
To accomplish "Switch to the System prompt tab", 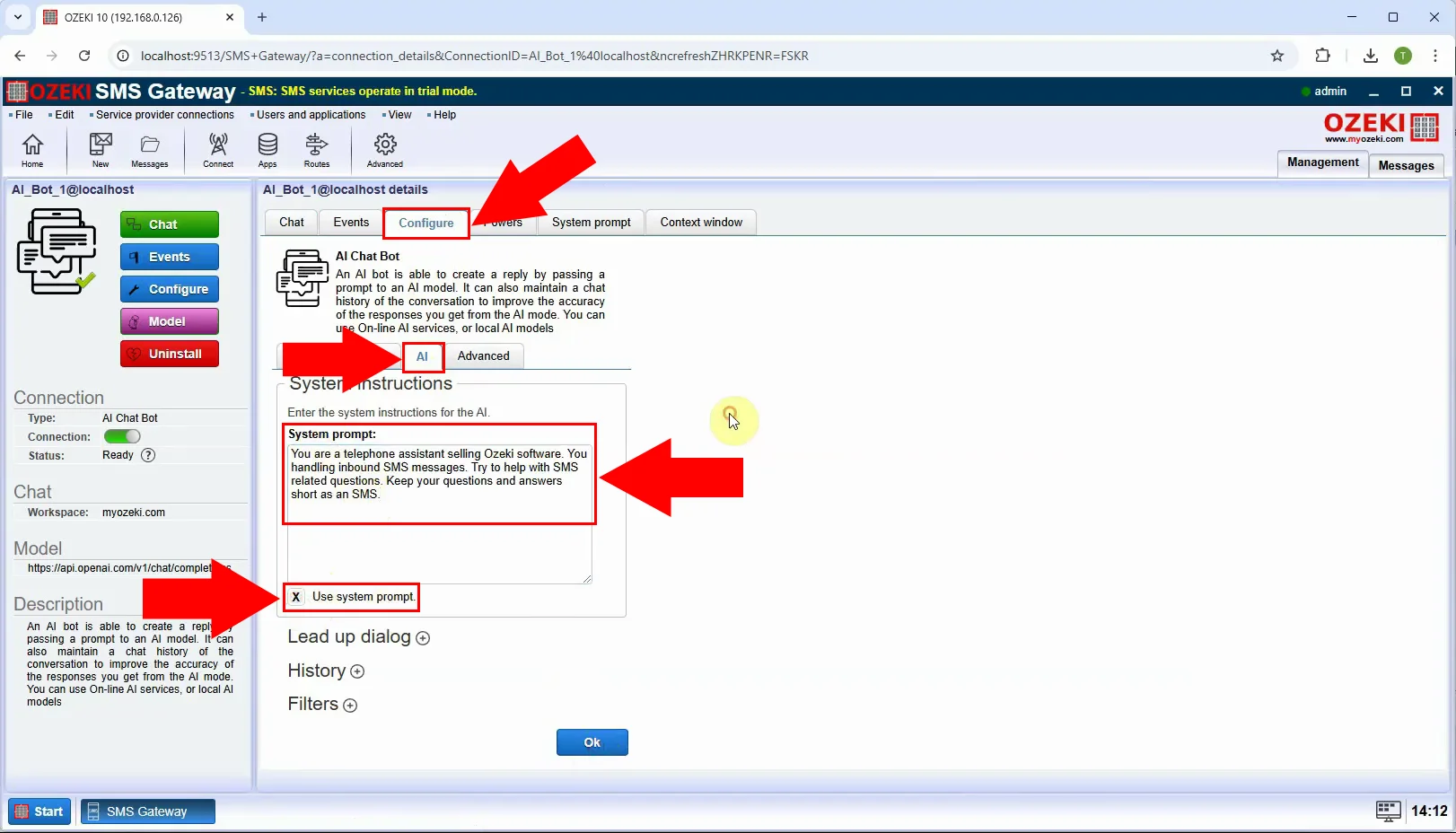I will click(592, 223).
